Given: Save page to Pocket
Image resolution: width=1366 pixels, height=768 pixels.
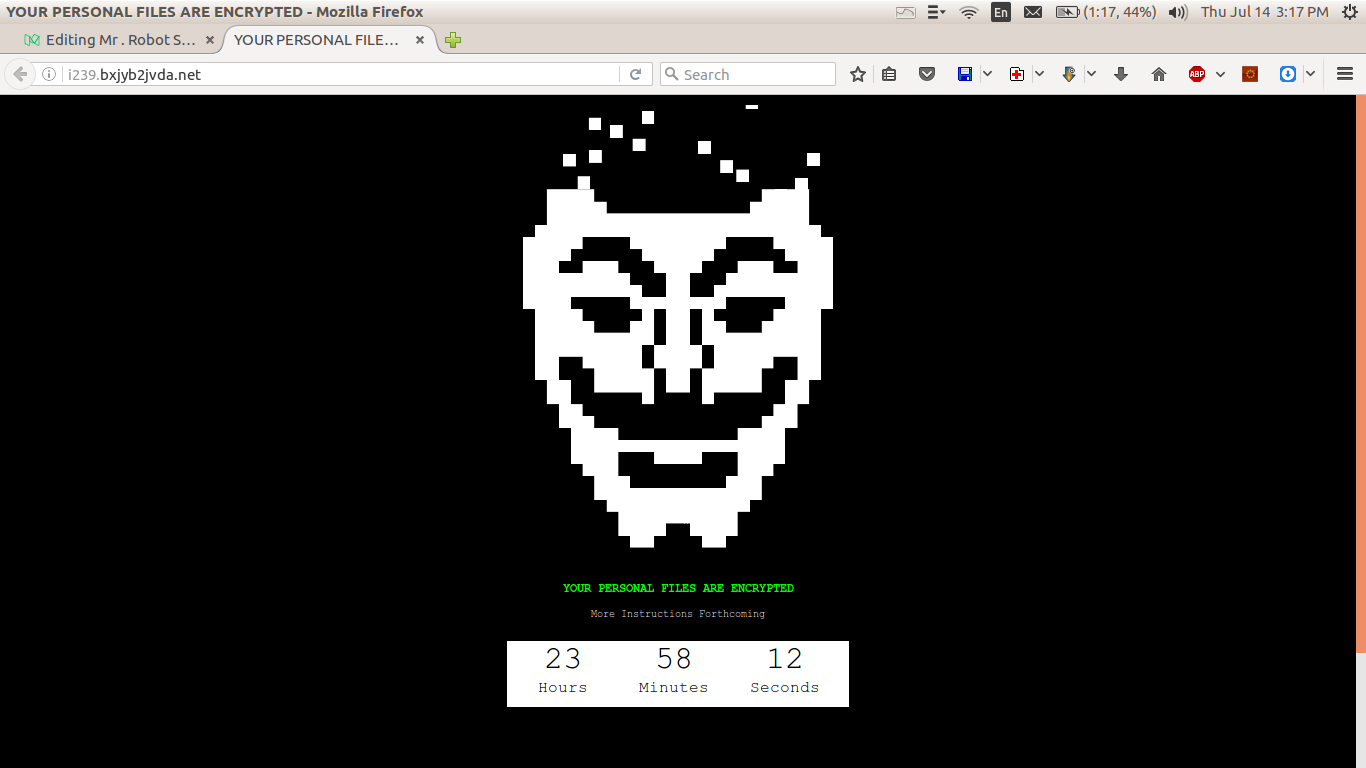Looking at the screenshot, I should pyautogui.click(x=927, y=74).
